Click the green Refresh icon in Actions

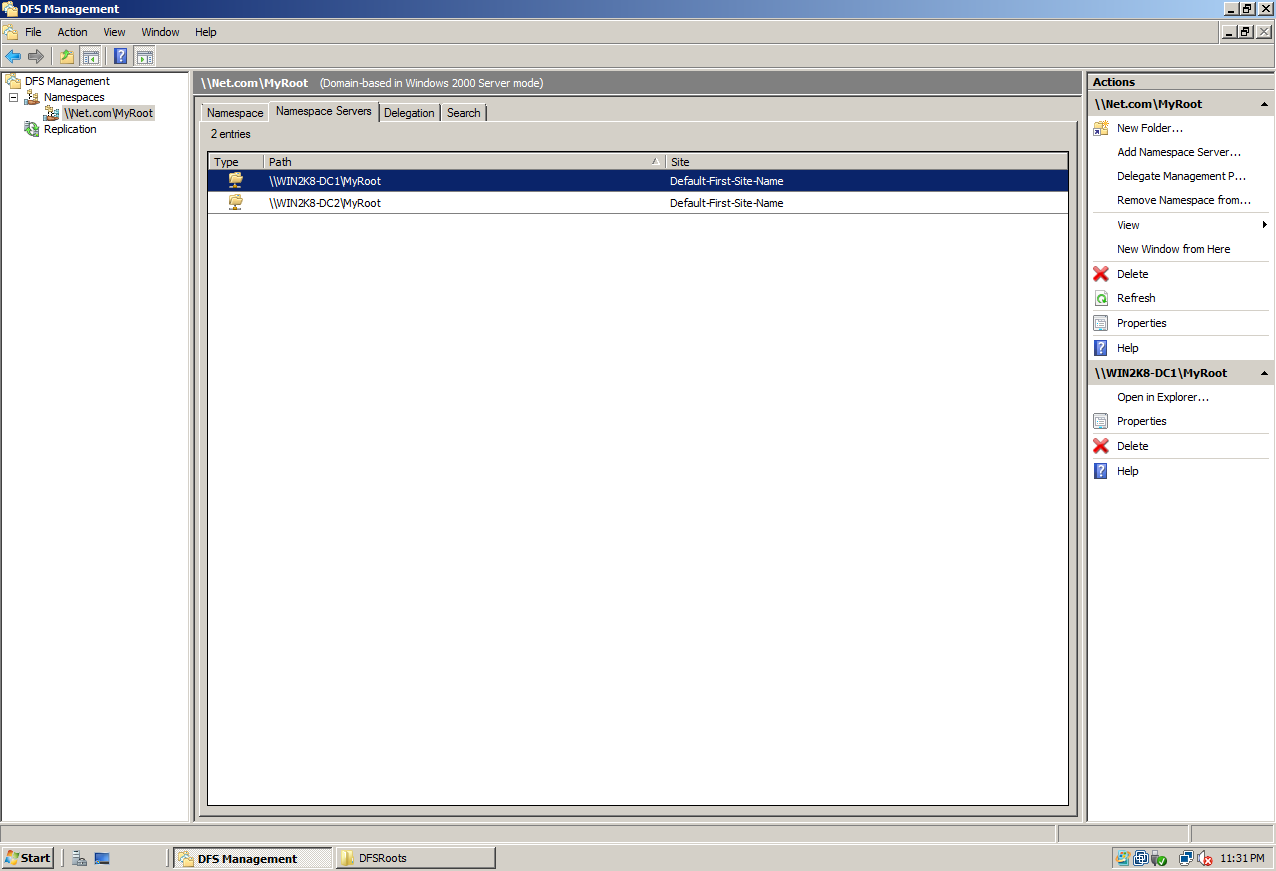pyautogui.click(x=1101, y=298)
